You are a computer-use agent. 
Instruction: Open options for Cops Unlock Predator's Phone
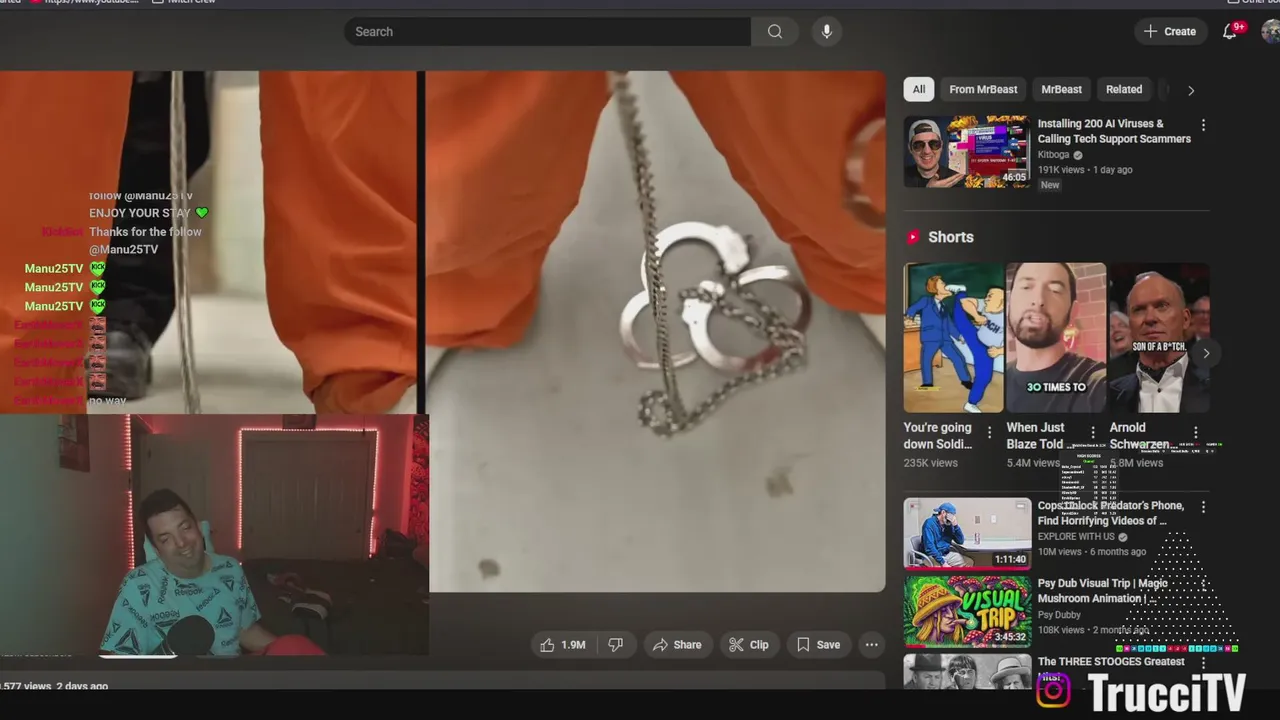point(1203,507)
